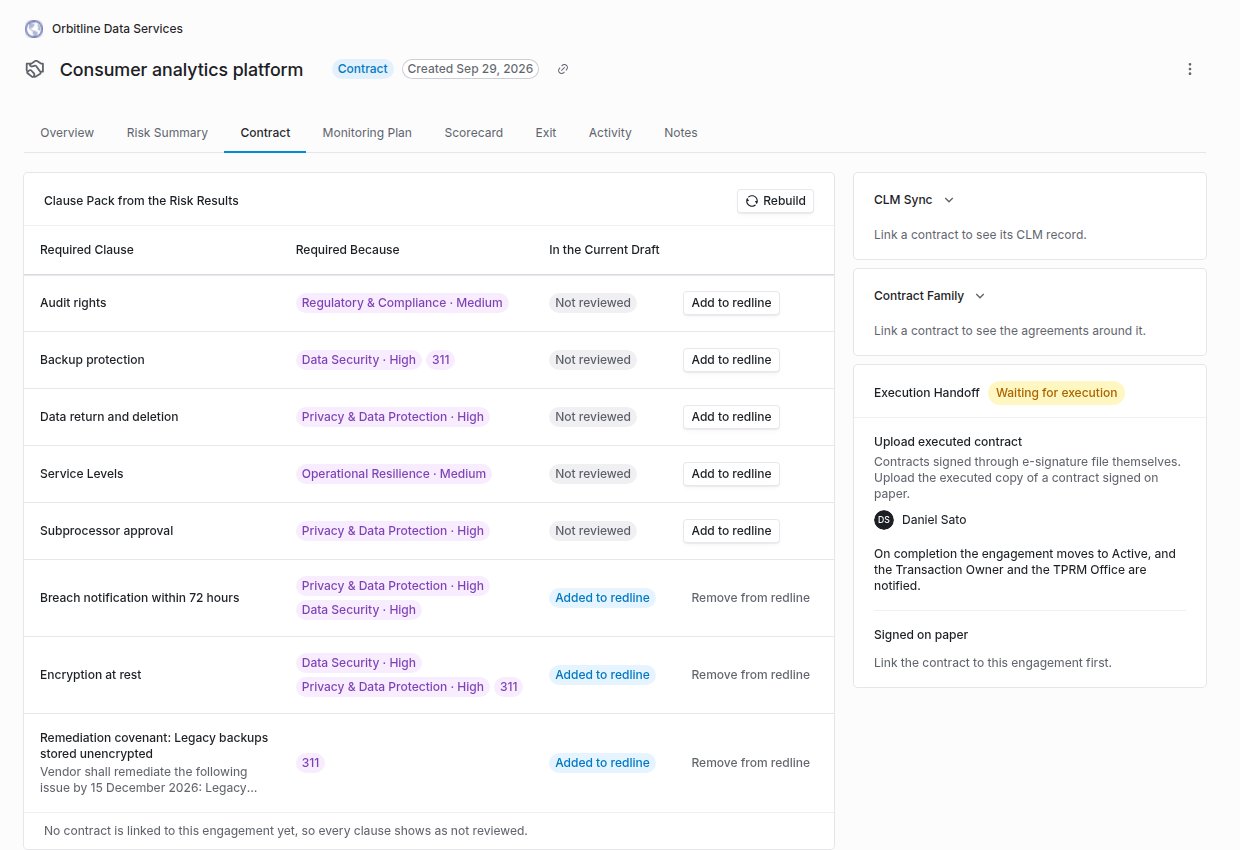
Task: Click Remediation covenant: Legacy backups clause title
Action: pyautogui.click(x=154, y=746)
